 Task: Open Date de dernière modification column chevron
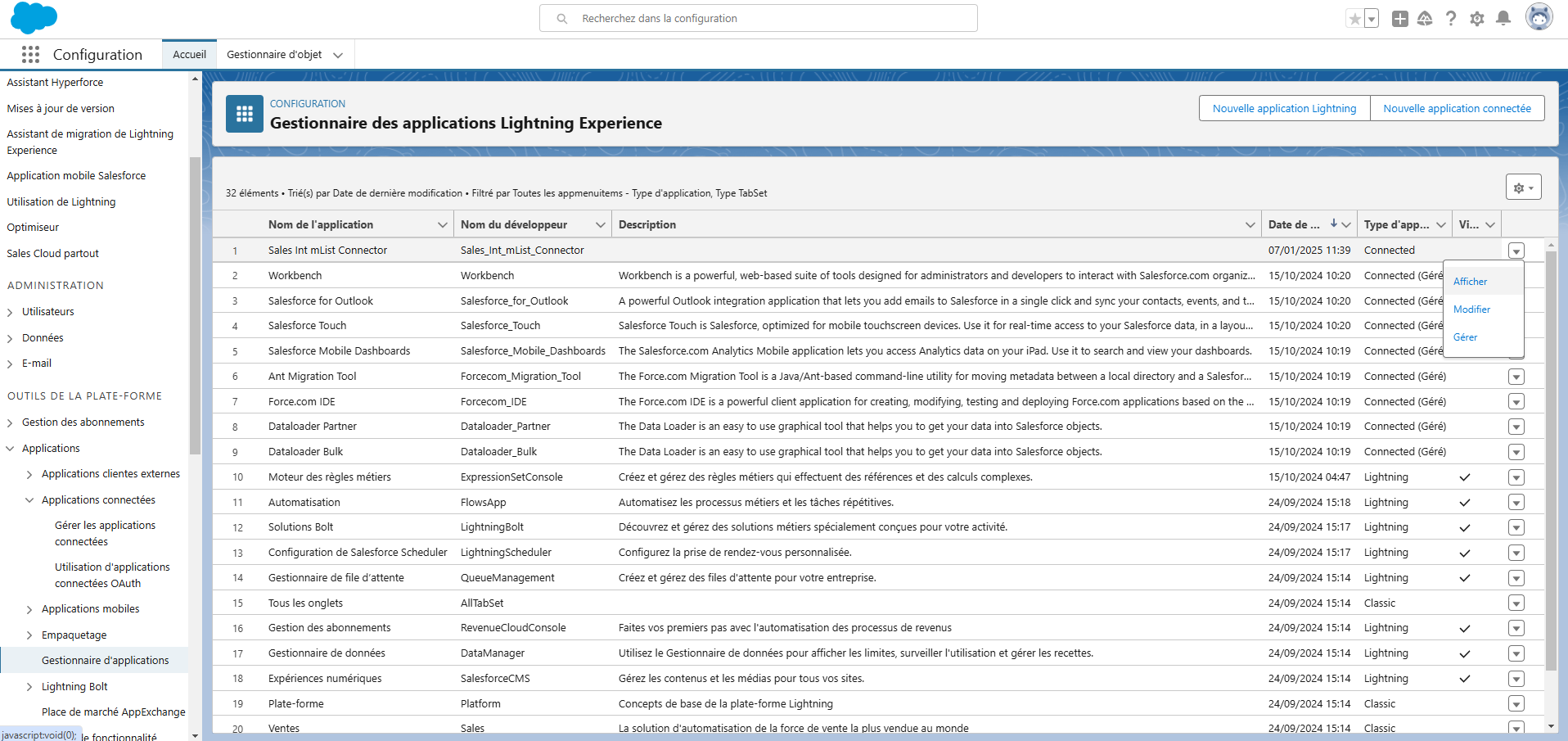(1346, 225)
